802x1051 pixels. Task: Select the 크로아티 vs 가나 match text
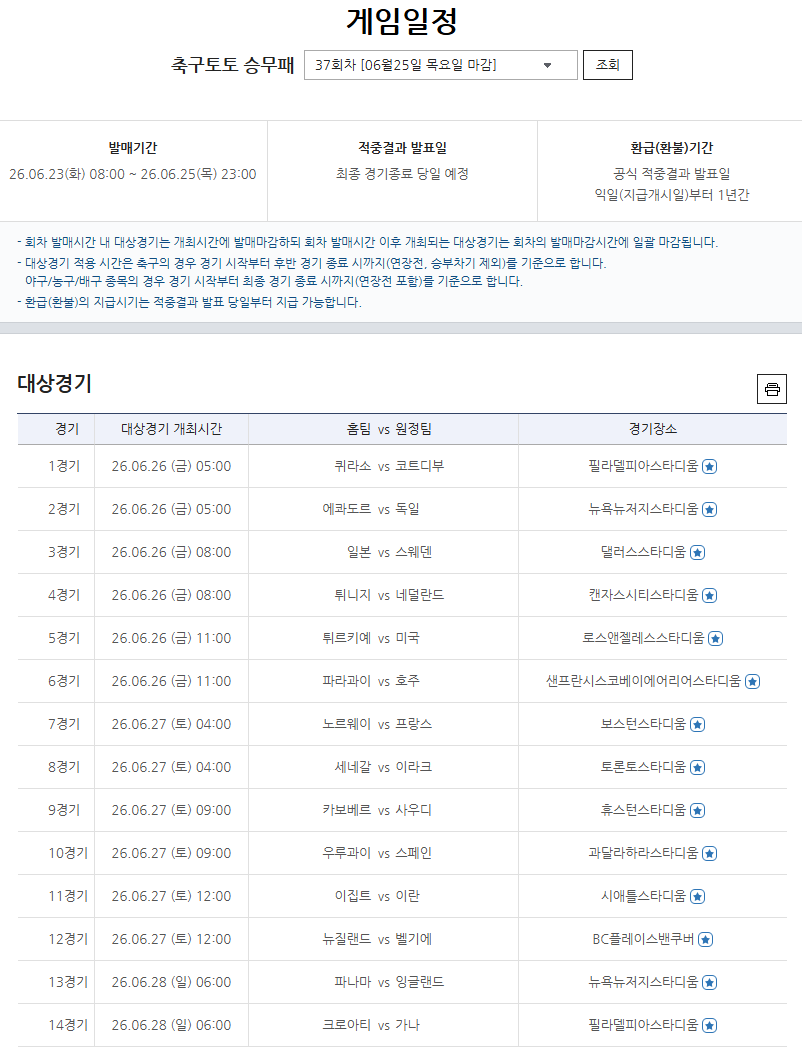click(371, 1025)
